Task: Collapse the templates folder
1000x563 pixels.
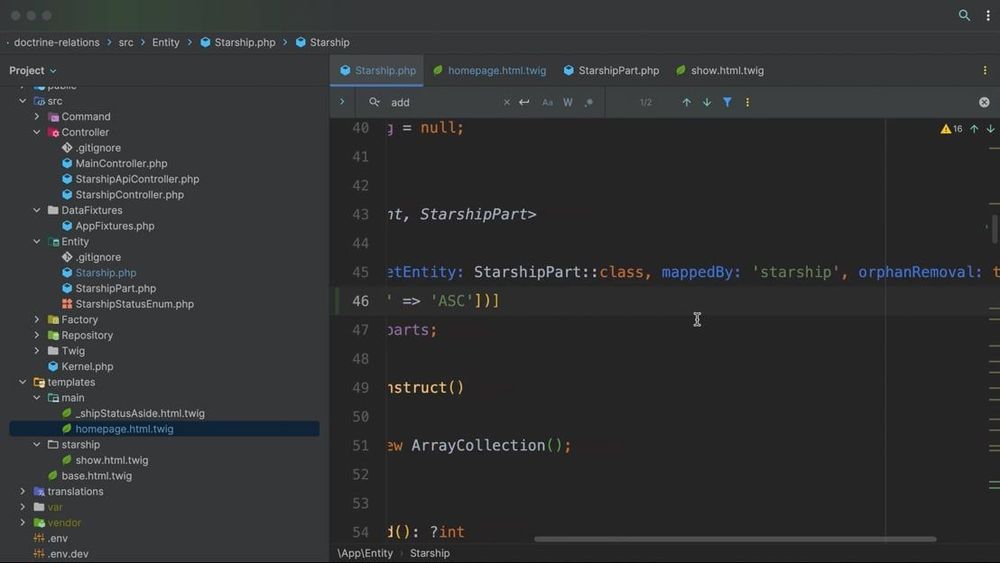Action: (22, 382)
